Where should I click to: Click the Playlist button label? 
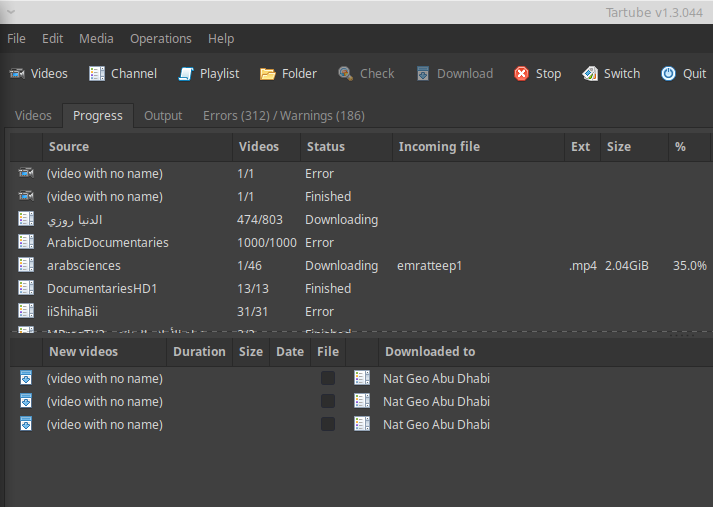pyautogui.click(x=220, y=73)
